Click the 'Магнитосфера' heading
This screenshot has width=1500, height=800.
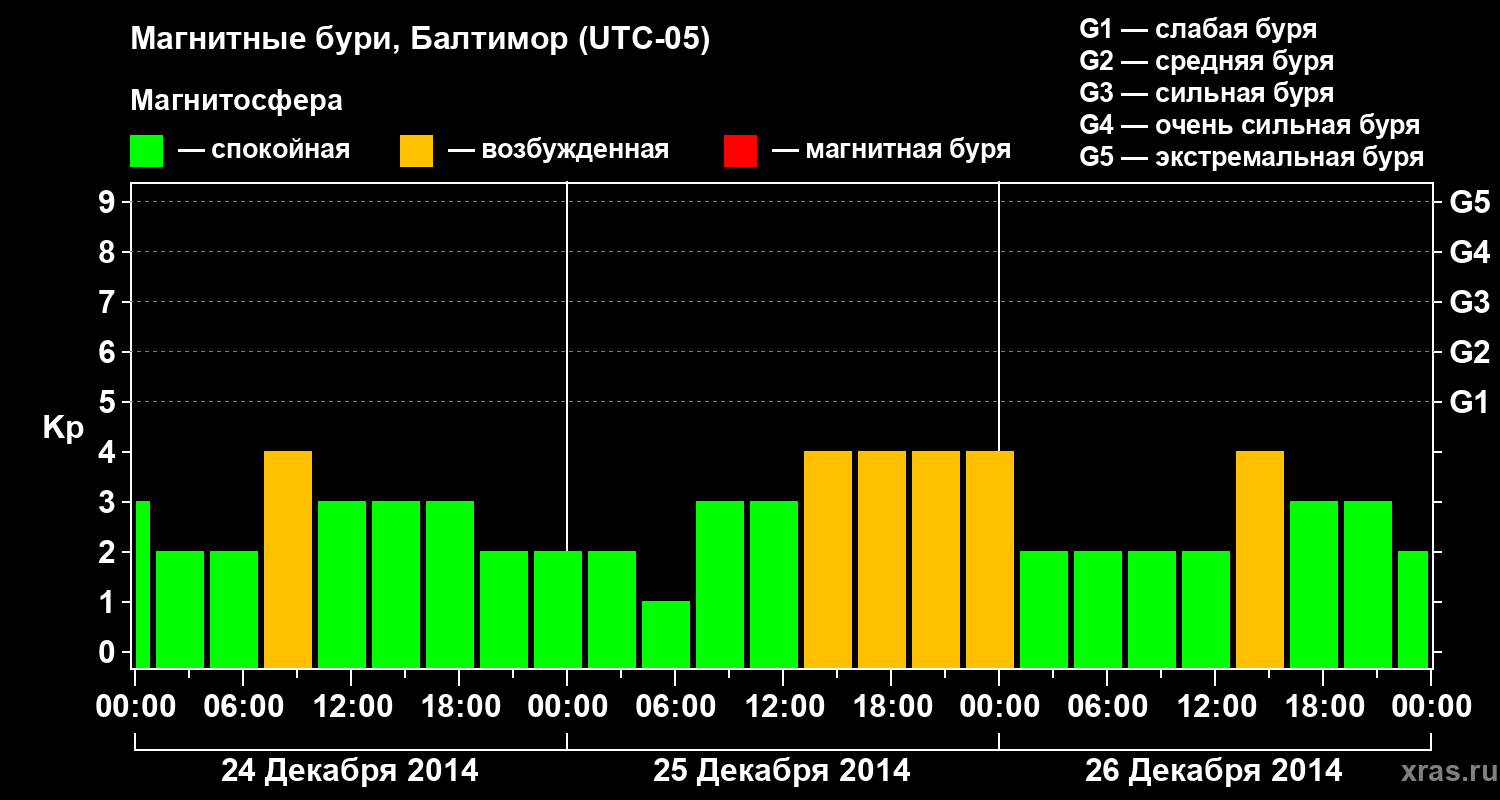coord(237,101)
